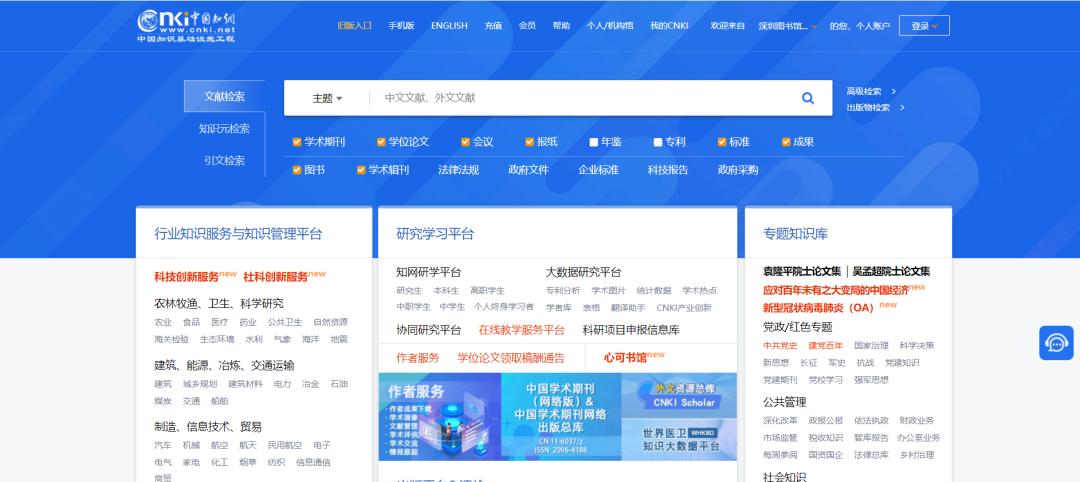This screenshot has width=1080, height=482.
Task: Open the 登录 login dropdown
Action: pos(923,26)
